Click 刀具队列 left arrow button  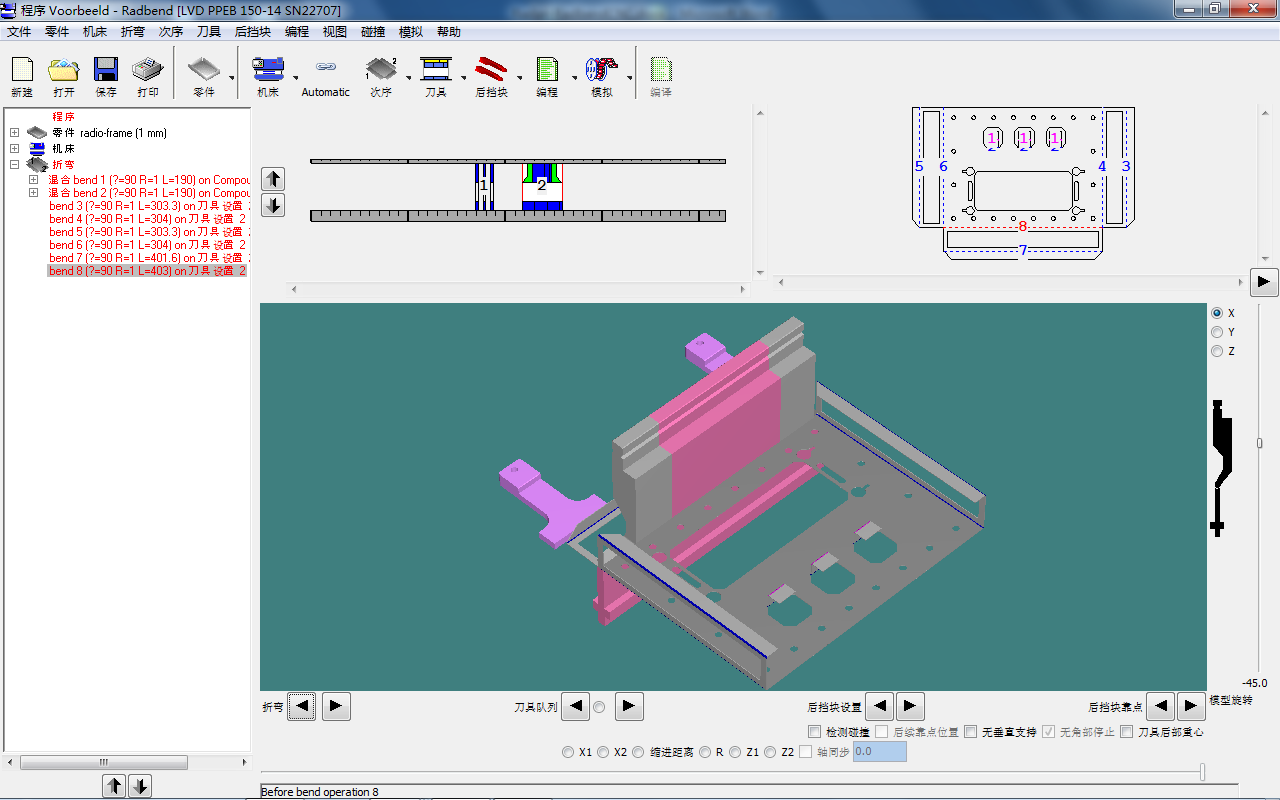pyautogui.click(x=575, y=706)
